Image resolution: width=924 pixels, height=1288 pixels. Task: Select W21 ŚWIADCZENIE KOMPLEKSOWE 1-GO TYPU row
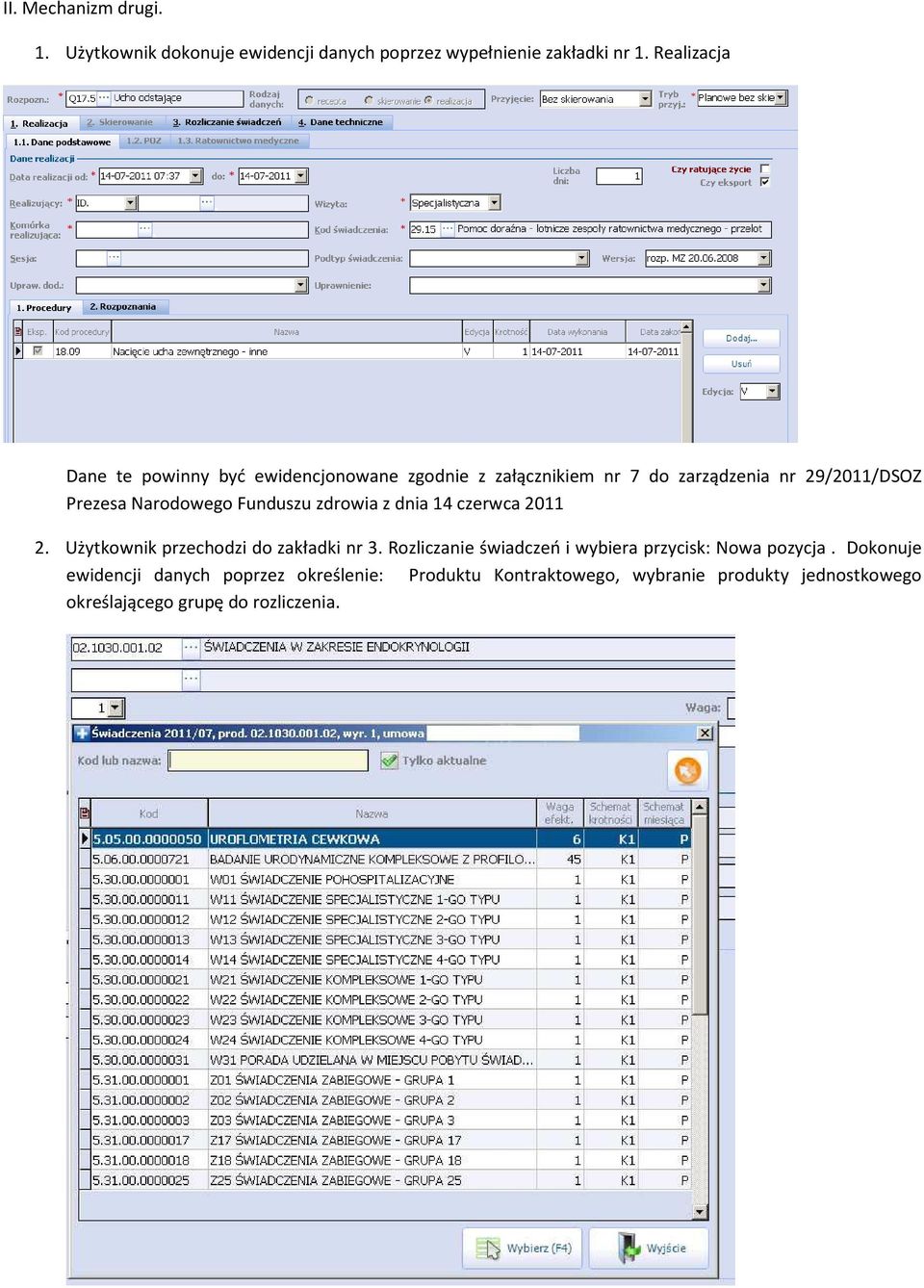tap(385, 980)
